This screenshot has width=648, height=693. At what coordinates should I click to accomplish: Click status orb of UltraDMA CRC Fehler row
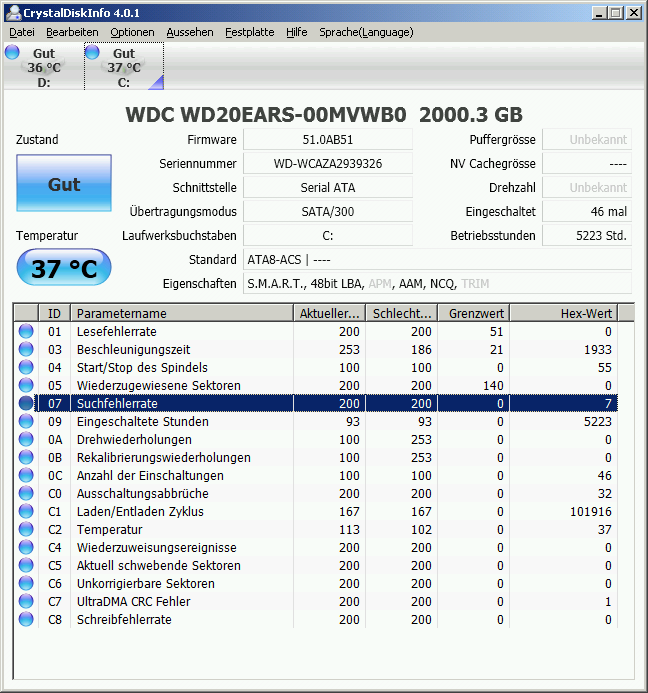click(26, 602)
